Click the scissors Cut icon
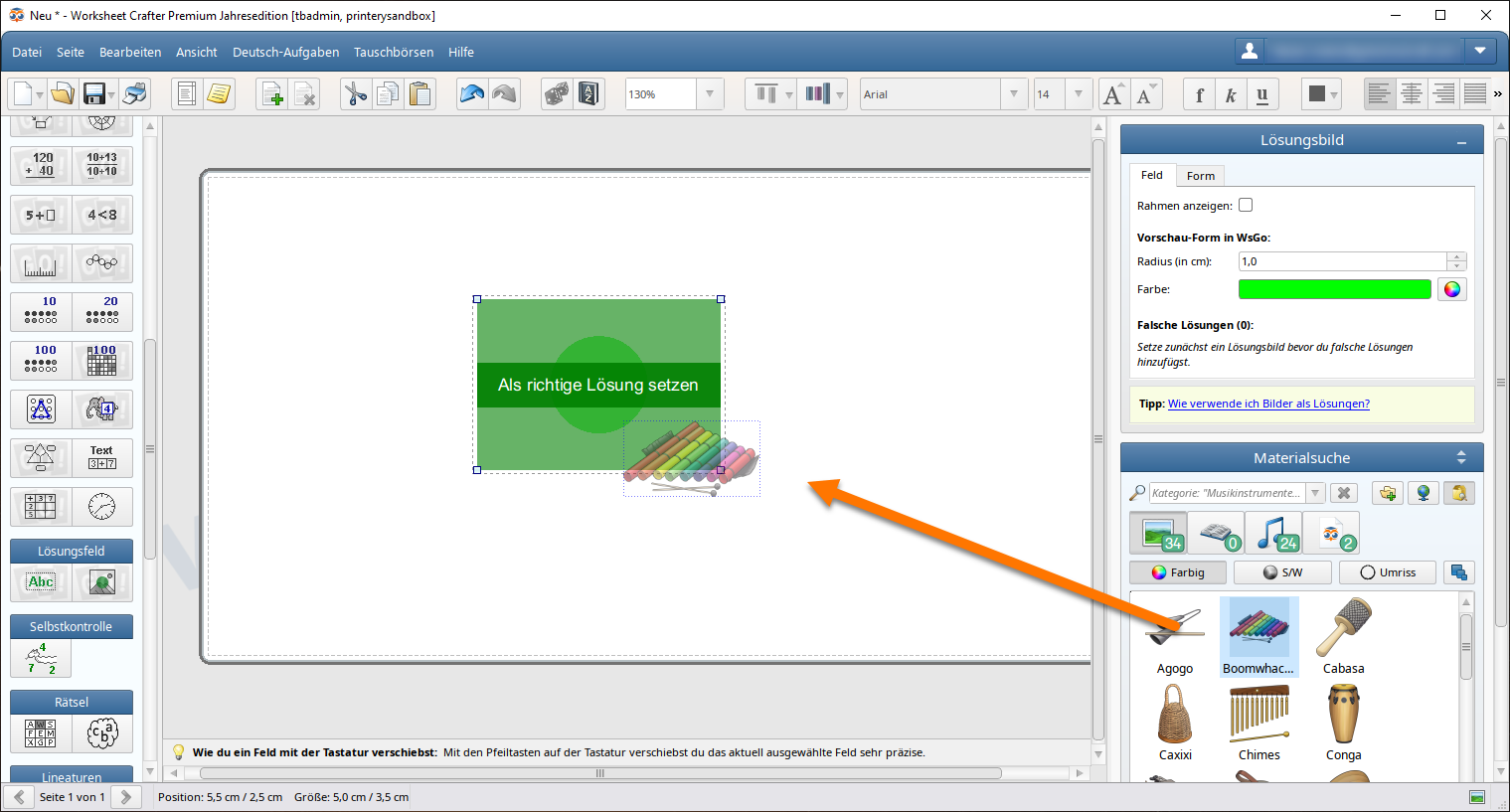 pos(355,94)
